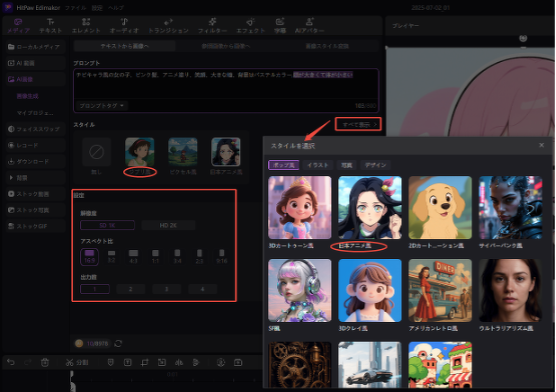Click the scissors 分割 split tool

coord(77,362)
